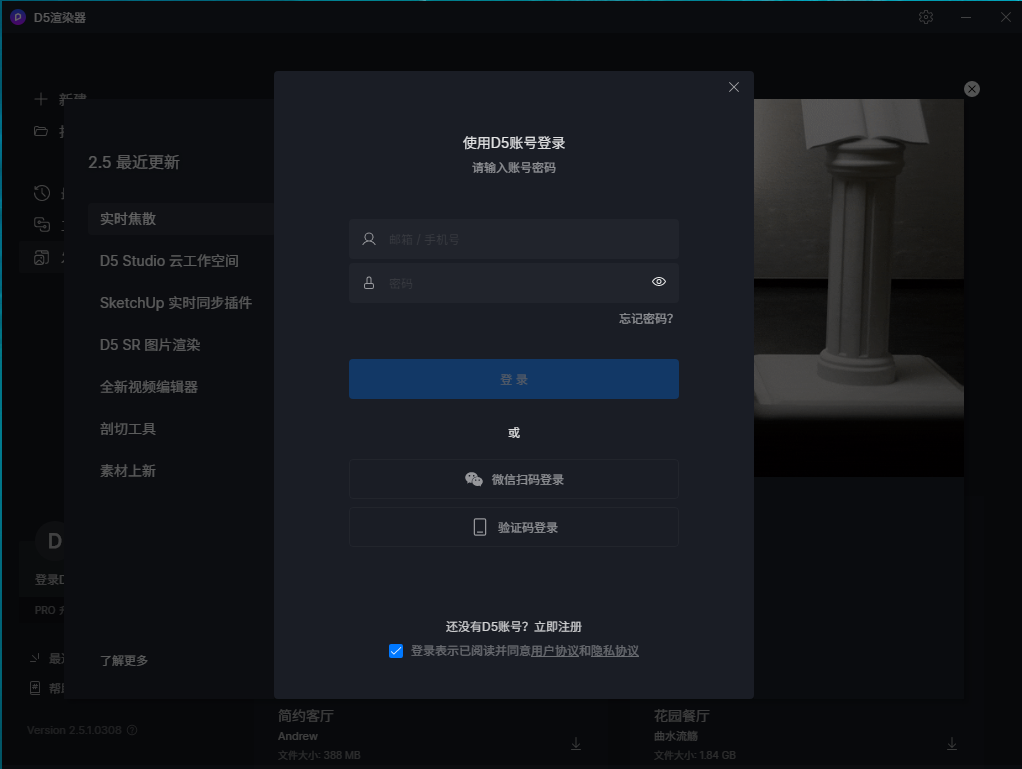Close the login dialog with X icon
The image size is (1022, 769).
(x=734, y=87)
